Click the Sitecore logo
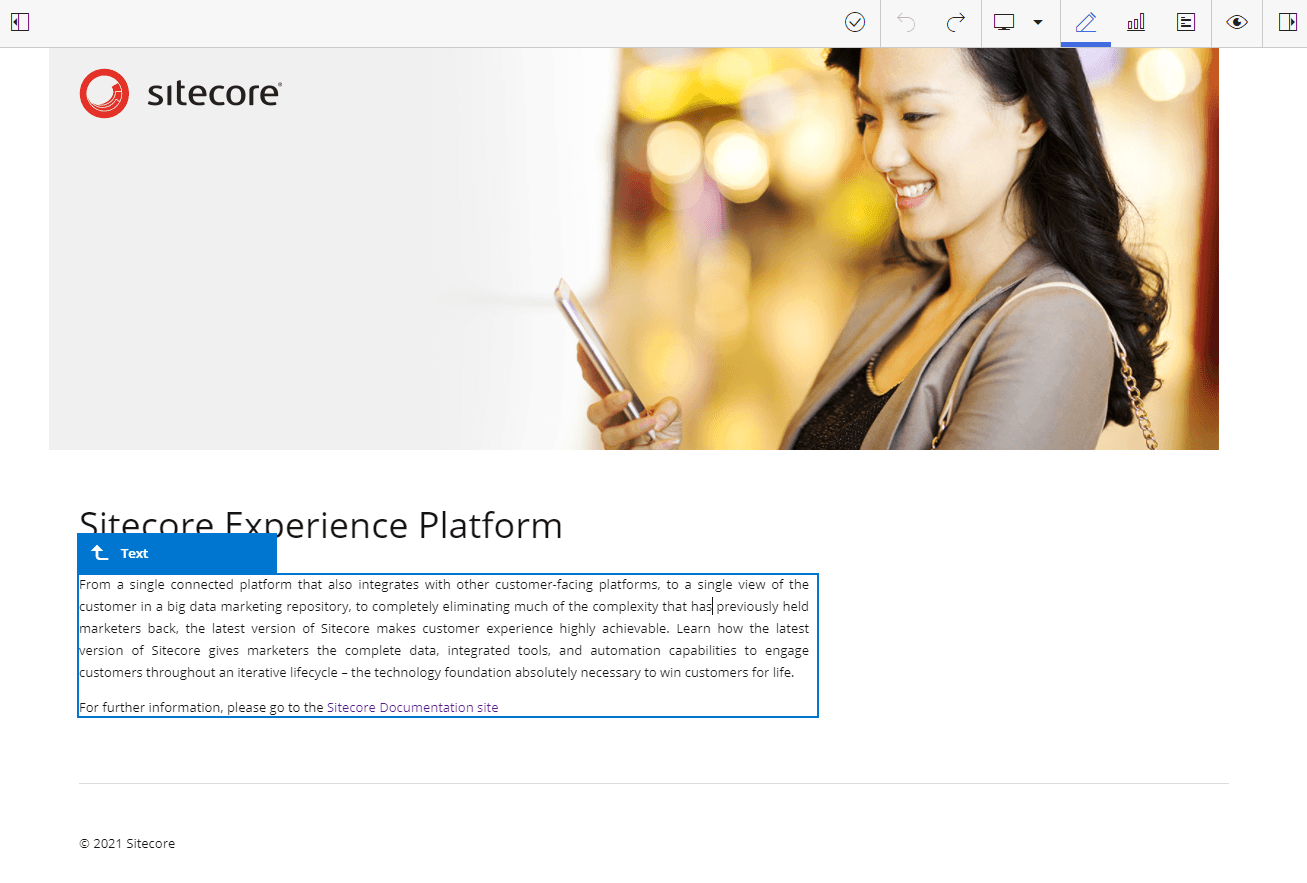1307x883 pixels. click(x=180, y=93)
